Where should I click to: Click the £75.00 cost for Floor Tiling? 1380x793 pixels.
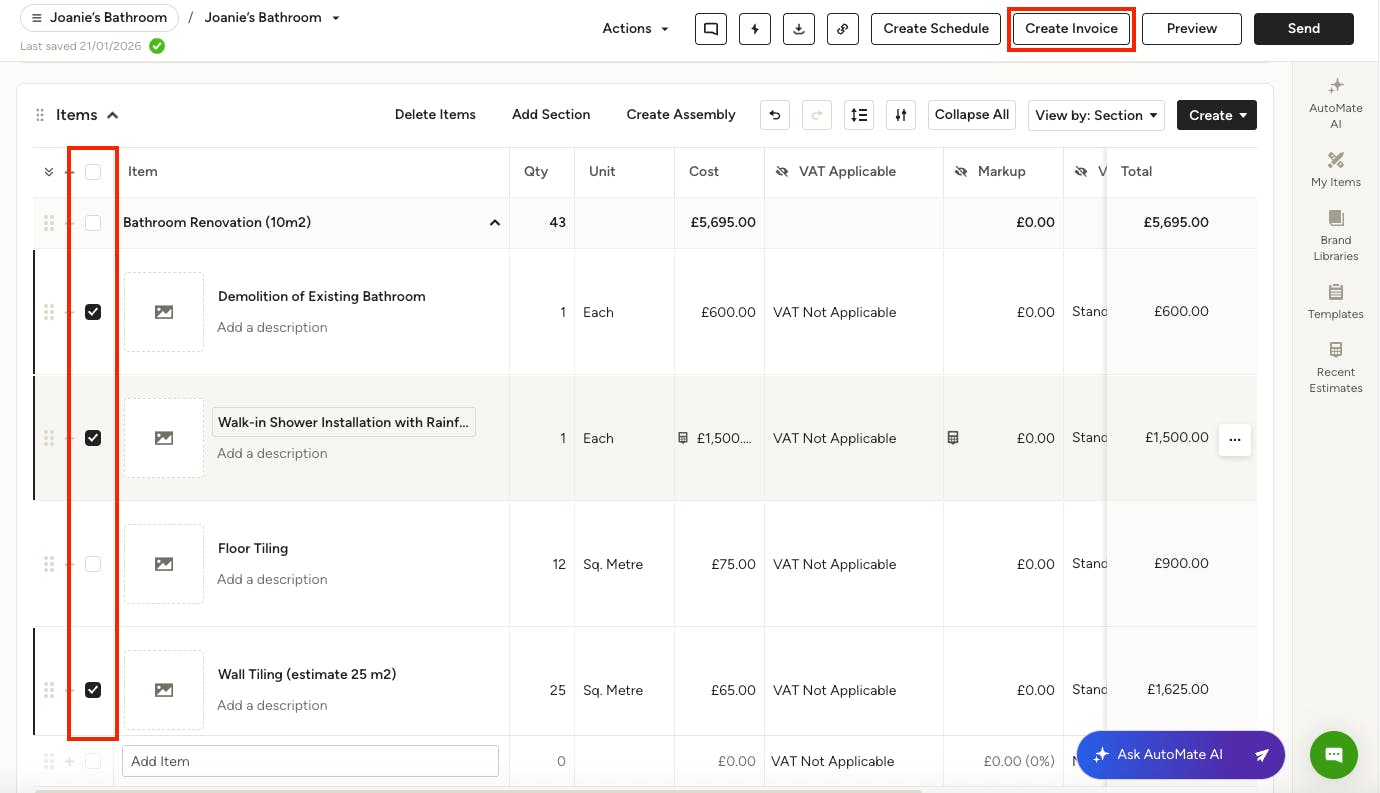click(x=733, y=564)
